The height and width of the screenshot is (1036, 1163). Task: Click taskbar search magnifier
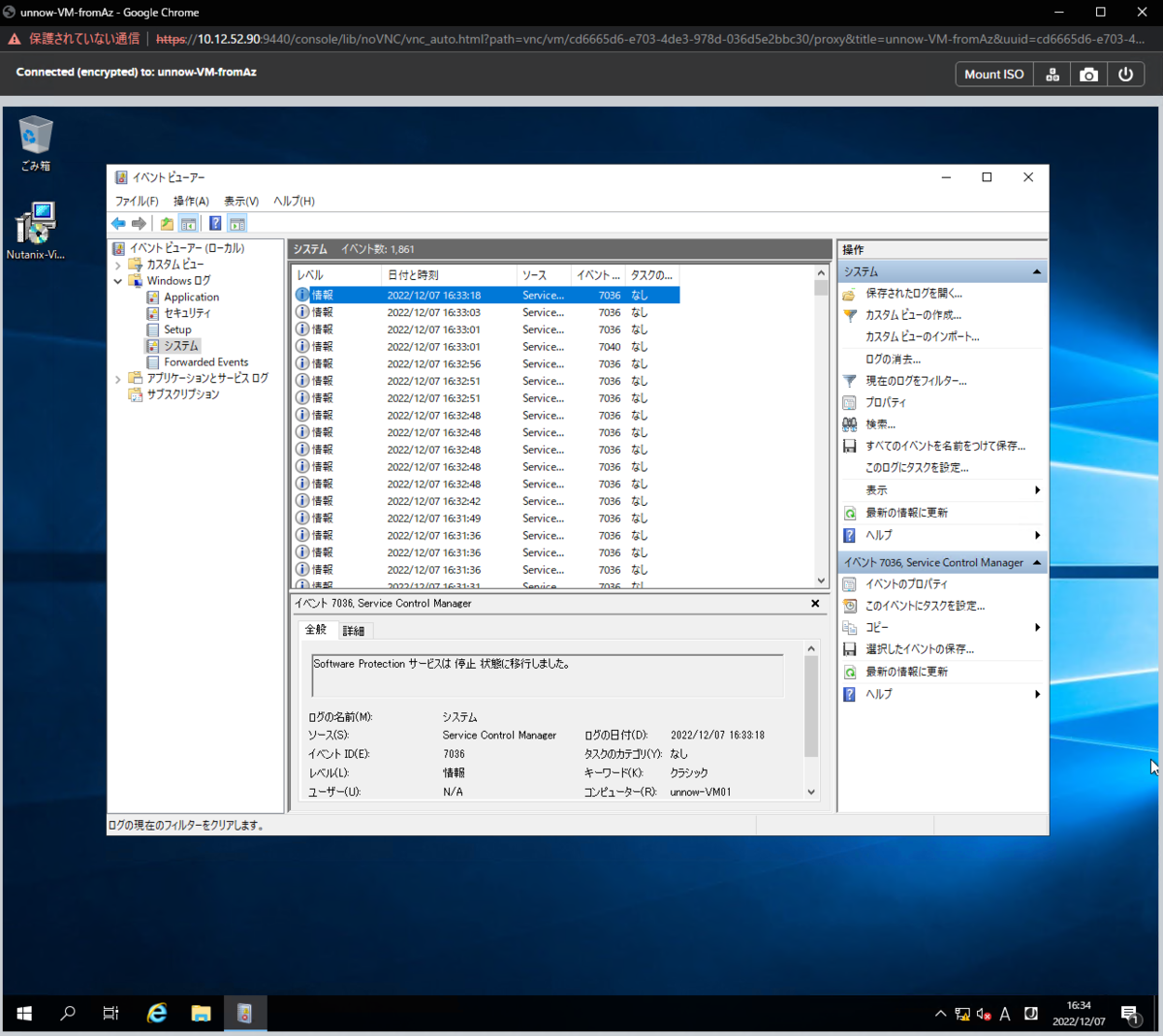[x=68, y=1014]
